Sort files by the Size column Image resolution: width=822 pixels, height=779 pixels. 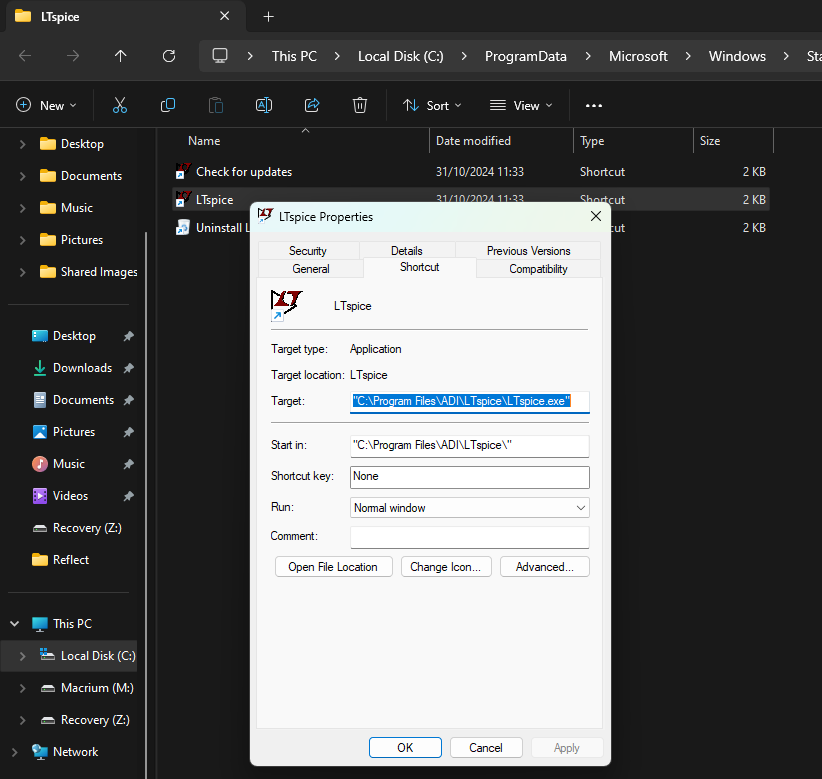tap(710, 140)
